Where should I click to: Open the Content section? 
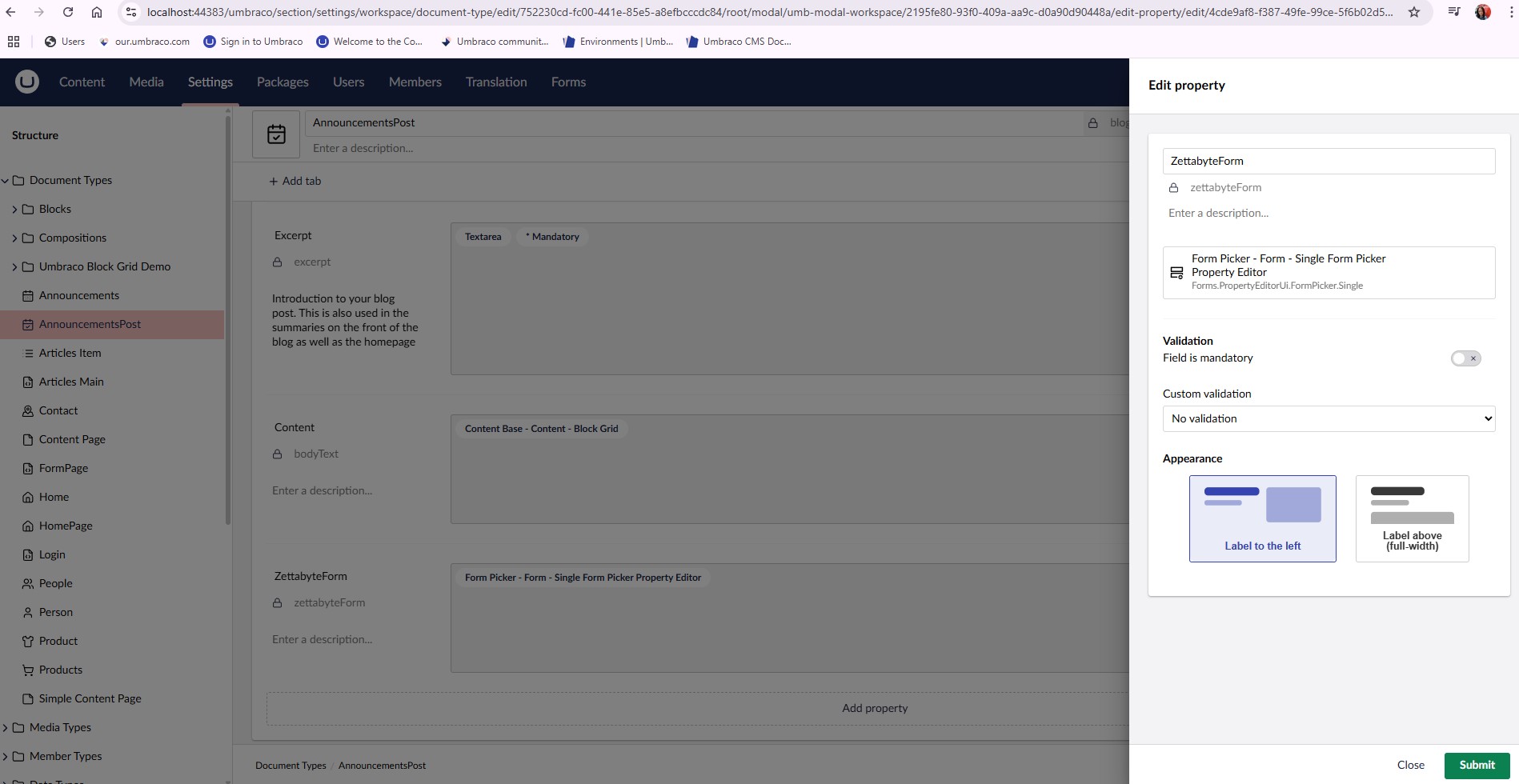tap(82, 82)
